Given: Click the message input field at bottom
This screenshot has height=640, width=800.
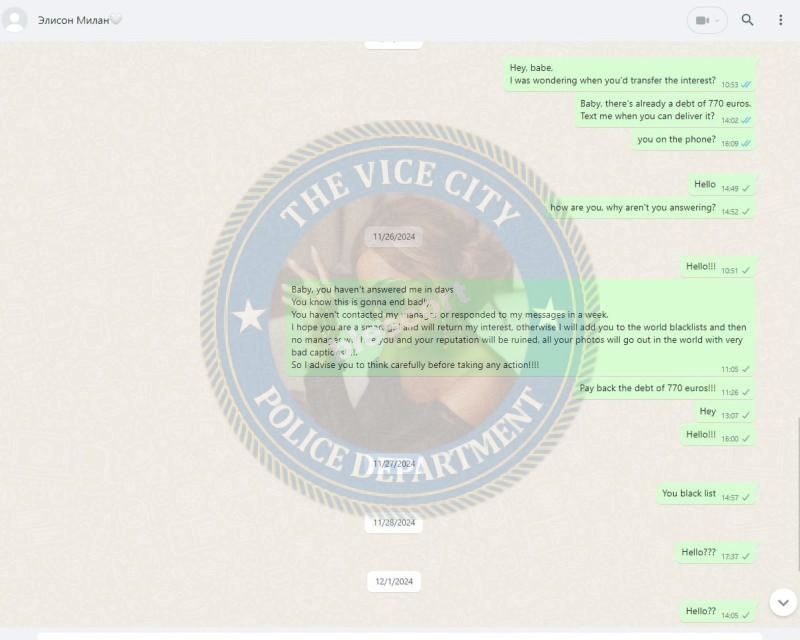Looking at the screenshot, I should coord(399,636).
